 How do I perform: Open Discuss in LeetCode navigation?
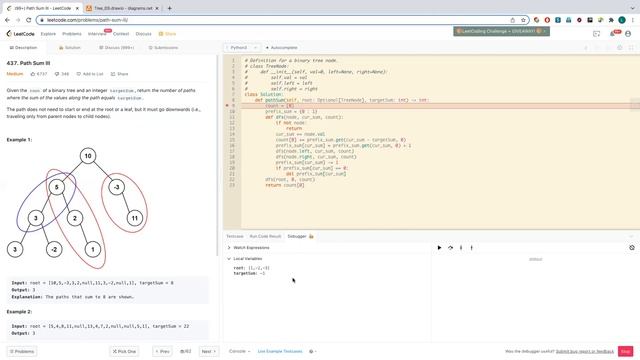click(143, 34)
